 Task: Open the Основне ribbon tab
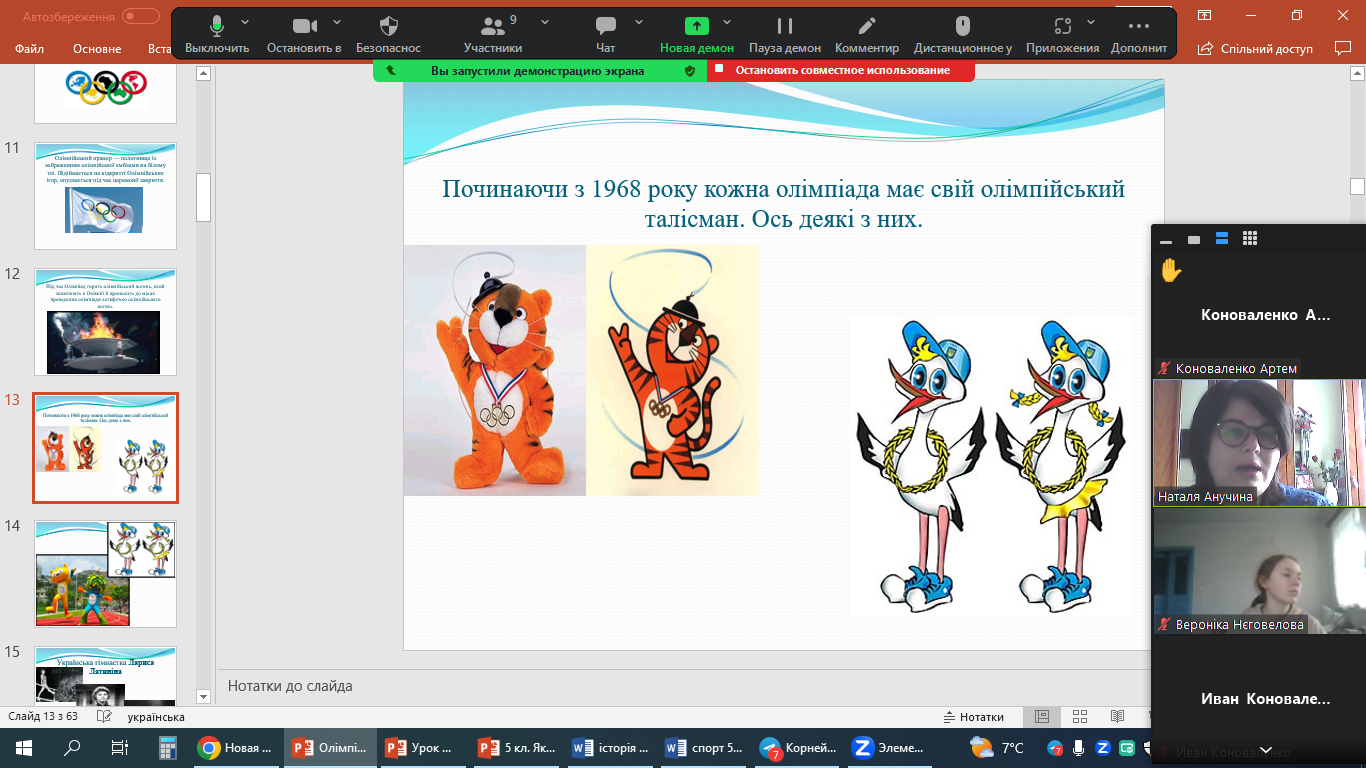point(97,48)
